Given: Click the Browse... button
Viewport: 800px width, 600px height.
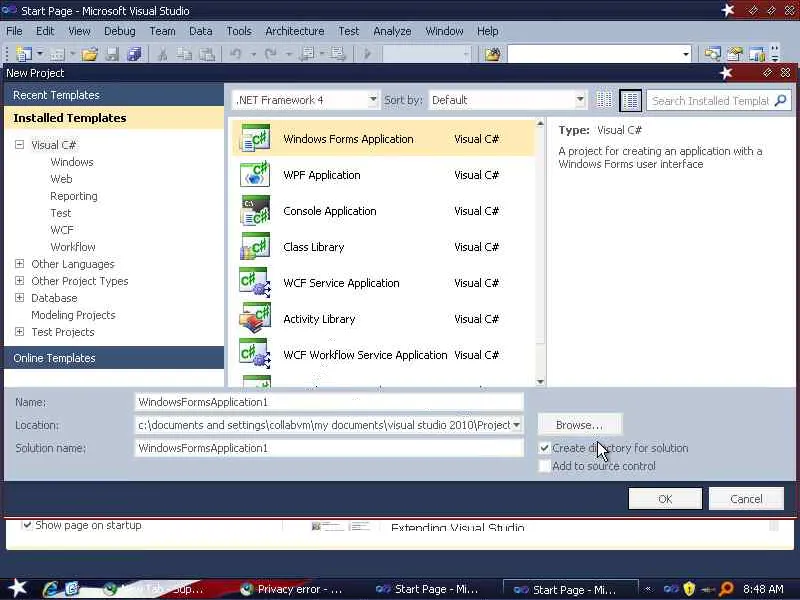Looking at the screenshot, I should tap(579, 424).
